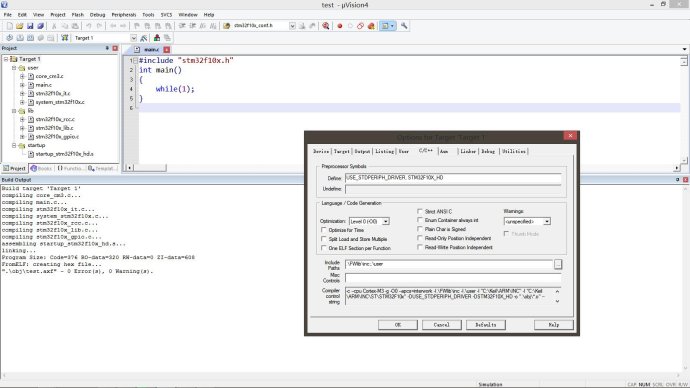Open the Flash menu
The width and height of the screenshot is (690, 388).
[x=77, y=15]
